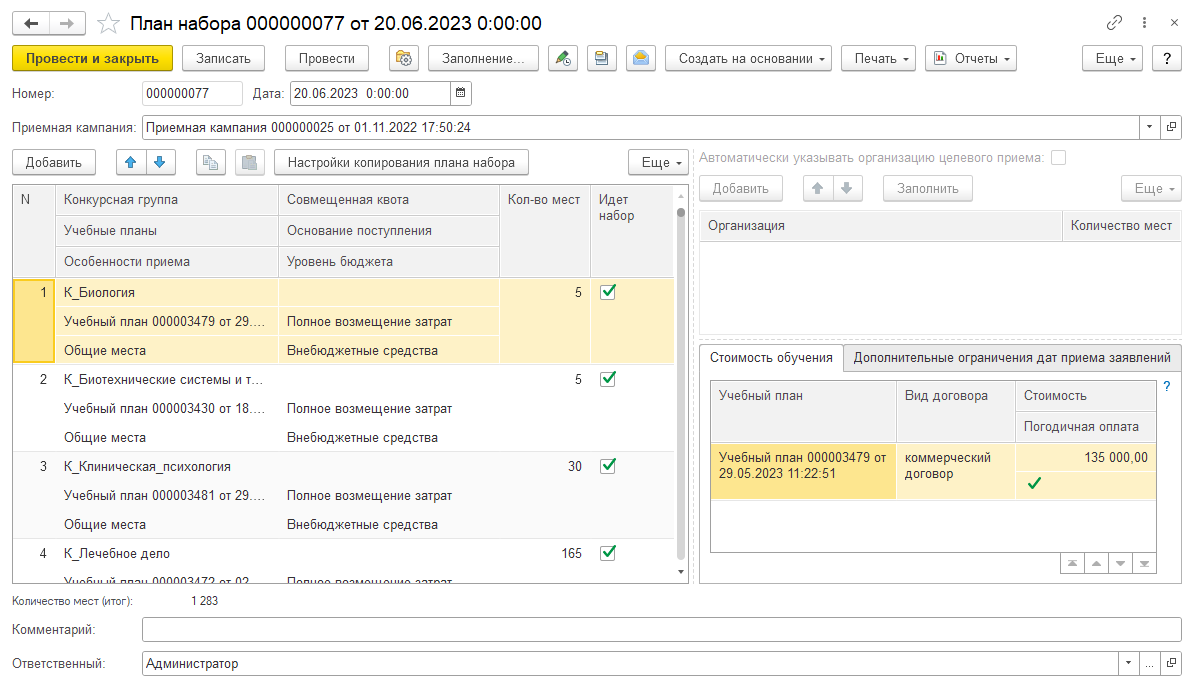Jump to last row in cost table
1194x688 pixels.
(1145, 563)
